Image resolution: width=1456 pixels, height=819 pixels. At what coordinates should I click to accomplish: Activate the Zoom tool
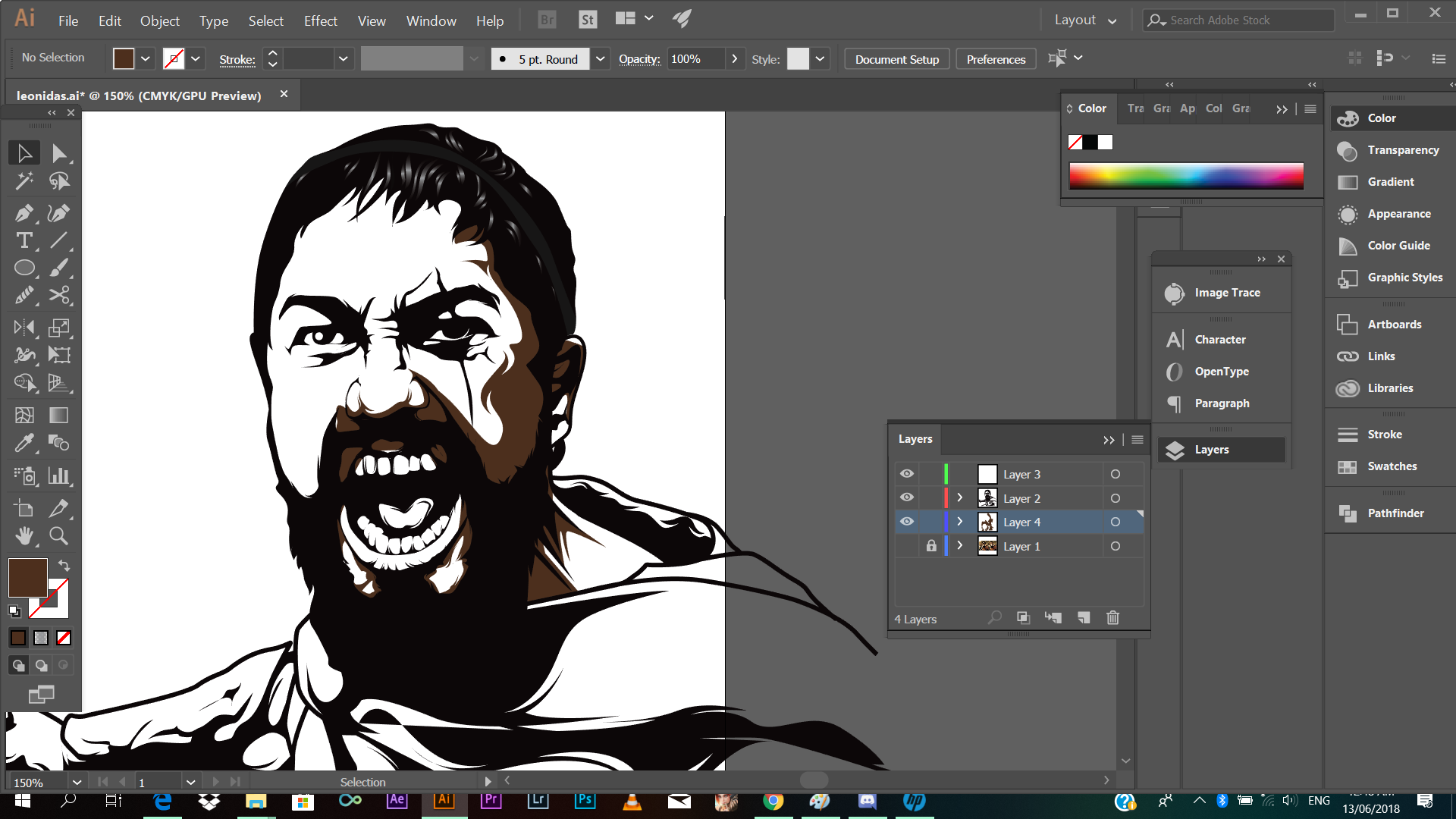click(x=58, y=536)
